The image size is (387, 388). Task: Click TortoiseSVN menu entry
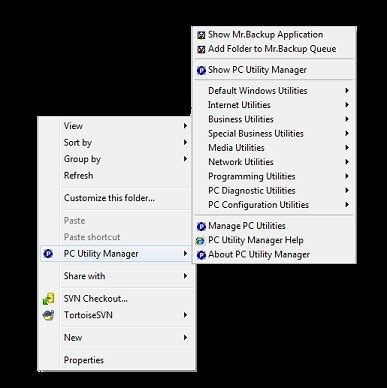coord(116,315)
